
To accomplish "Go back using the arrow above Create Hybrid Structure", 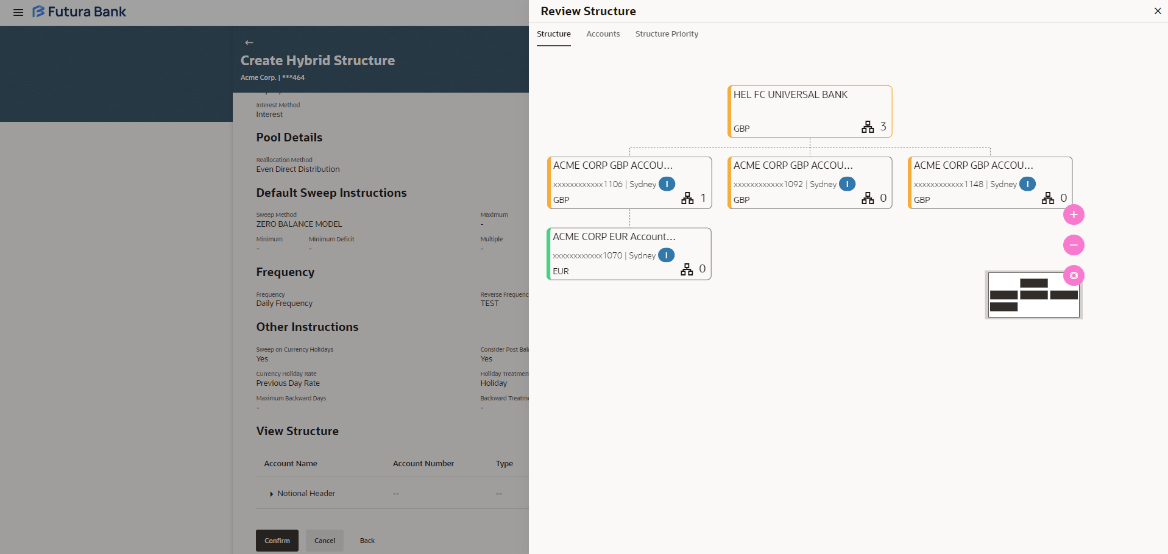I will [249, 42].
